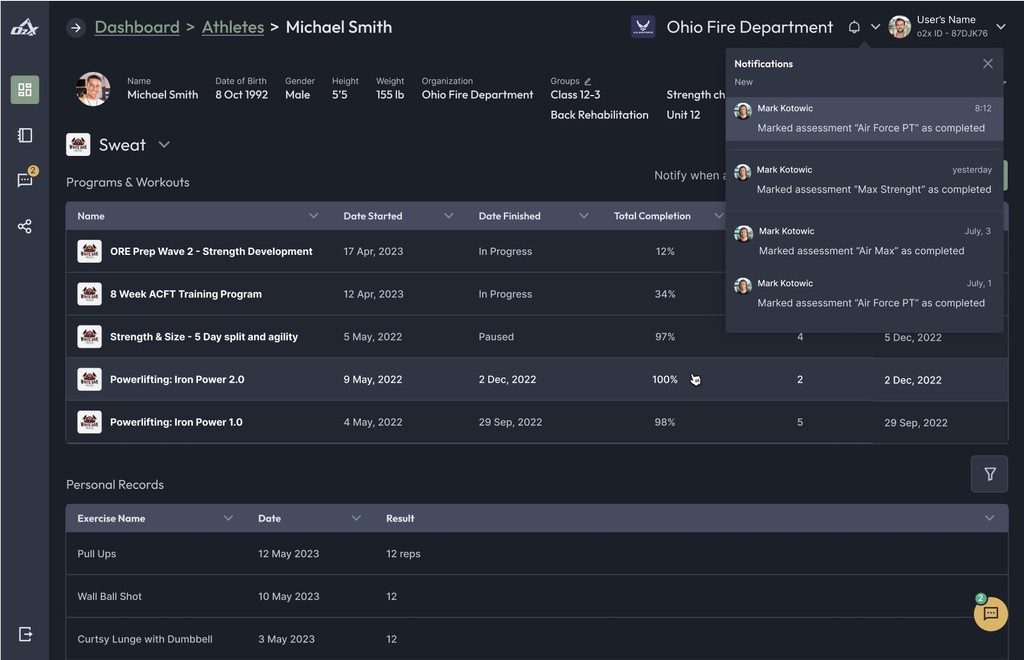
Task: Open the share icon in sidebar
Action: (25, 227)
